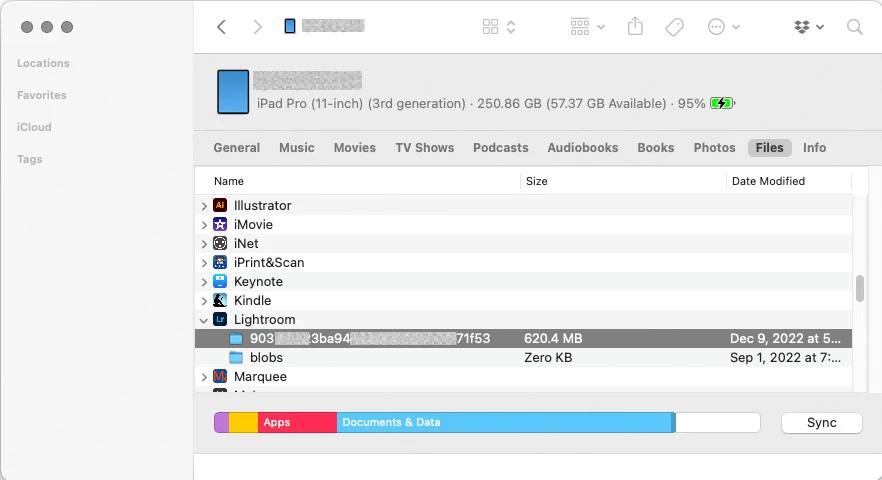Click the Kindle app icon
The height and width of the screenshot is (480, 882).
click(x=220, y=300)
